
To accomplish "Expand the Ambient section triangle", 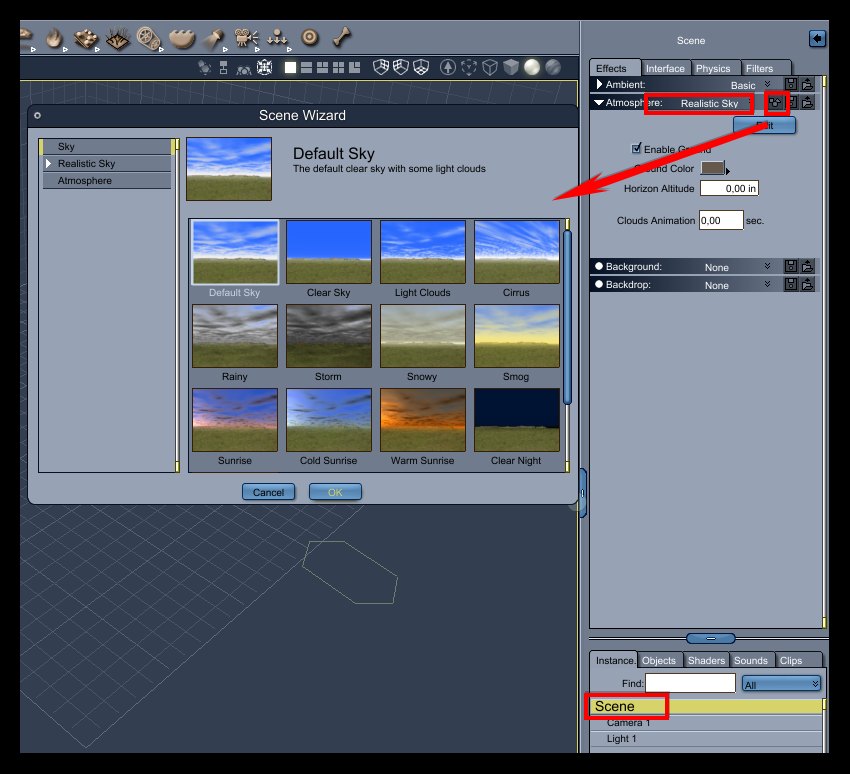I will [x=599, y=84].
